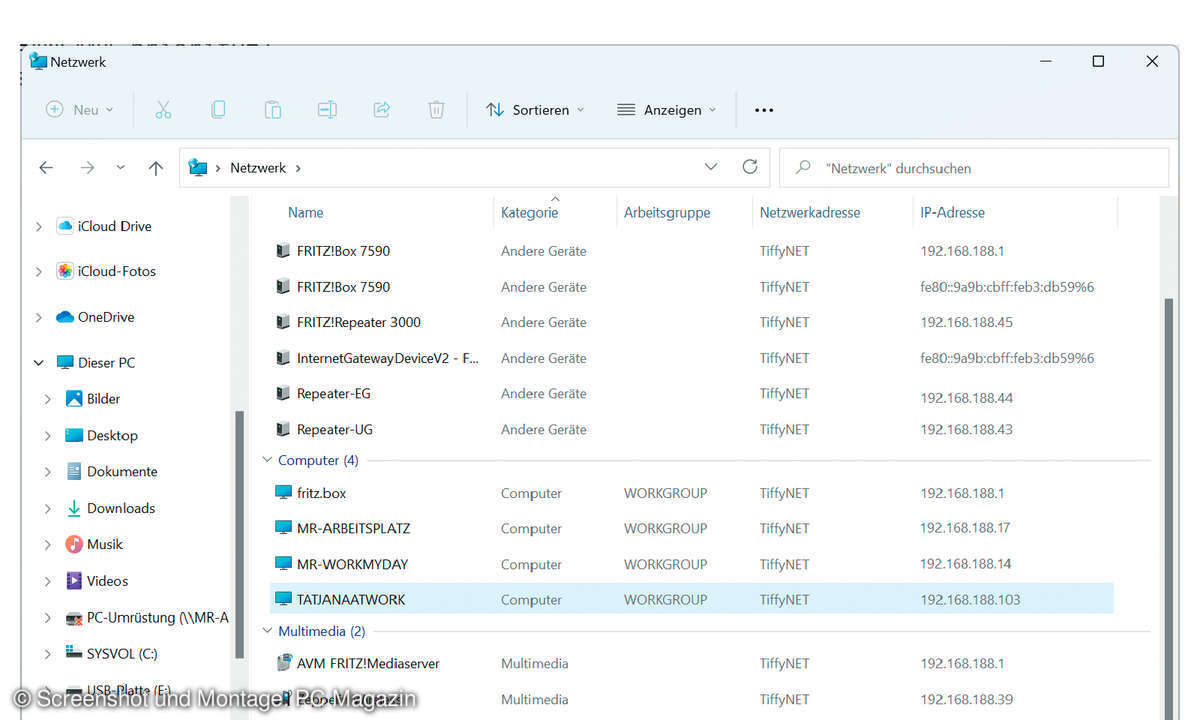Open the Anzeigen dropdown
This screenshot has height=720, width=1200.
click(667, 110)
